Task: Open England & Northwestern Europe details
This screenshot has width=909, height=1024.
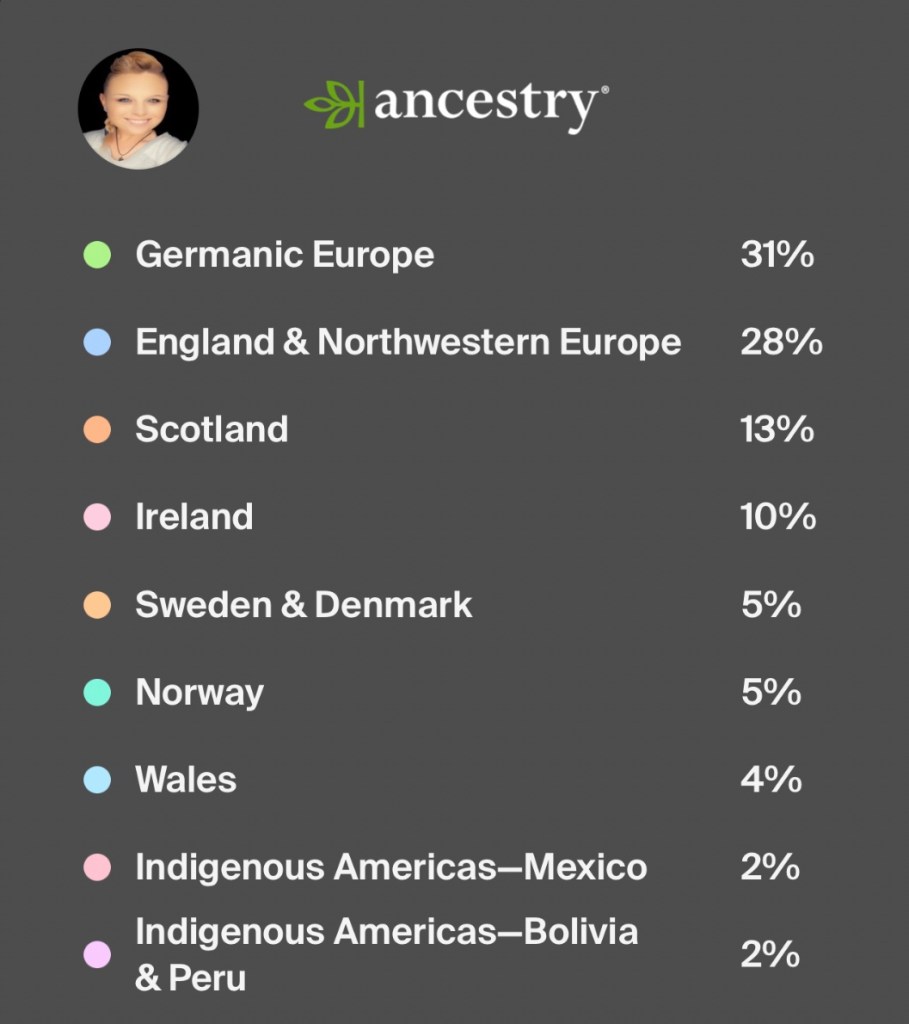Action: pos(408,343)
